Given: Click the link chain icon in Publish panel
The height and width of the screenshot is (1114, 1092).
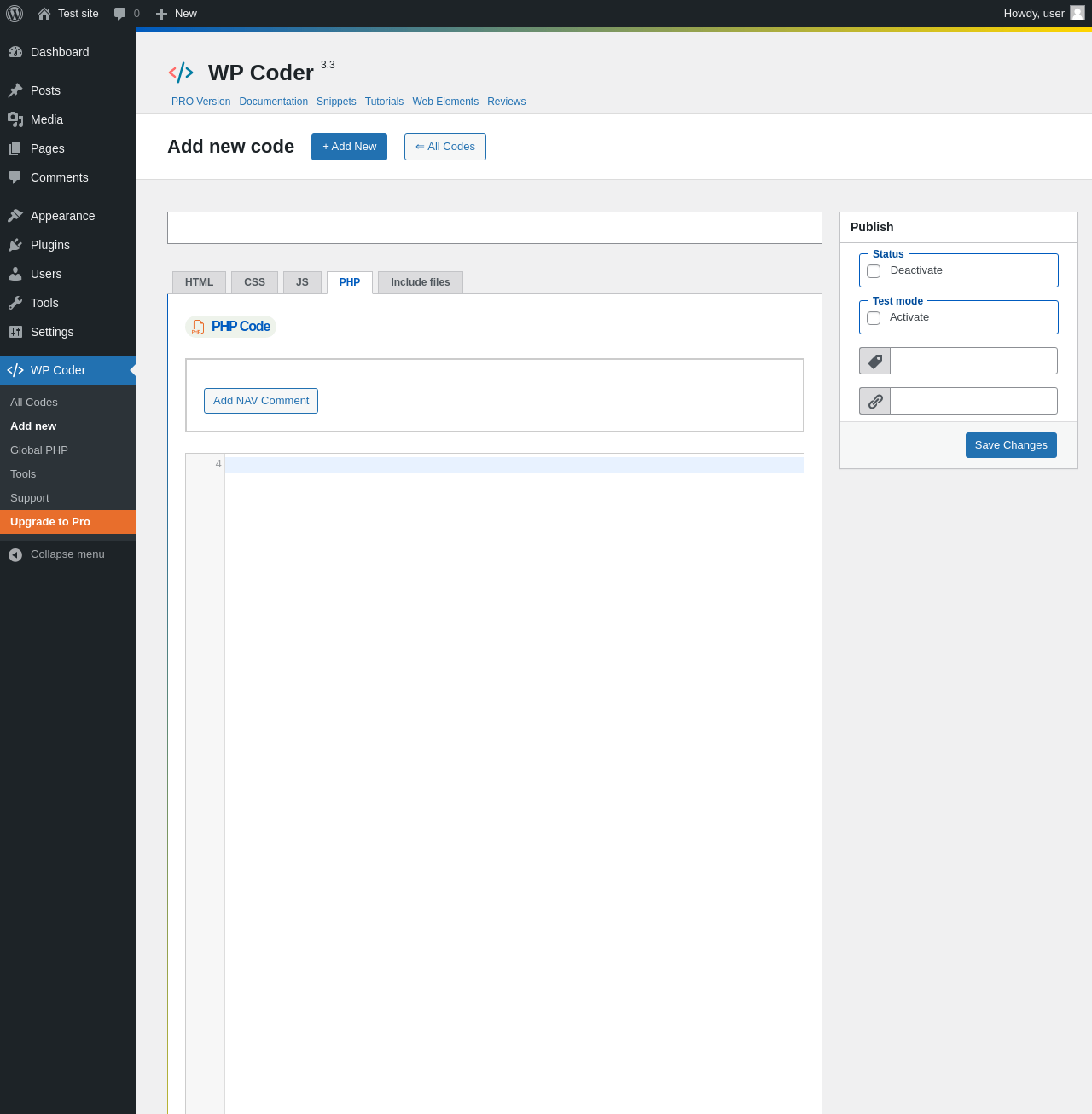Looking at the screenshot, I should 874,401.
